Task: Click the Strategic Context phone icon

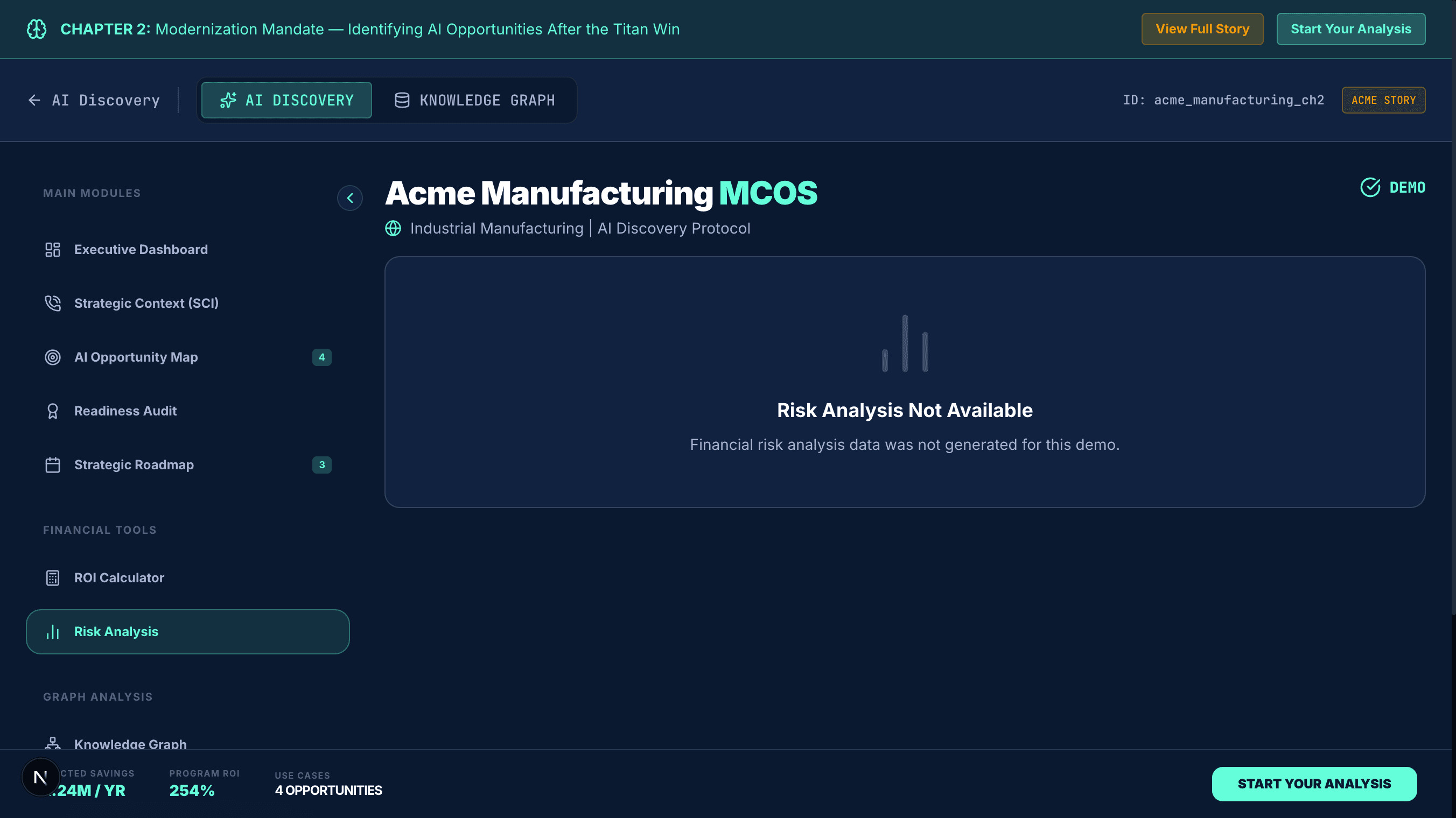Action: (53, 304)
